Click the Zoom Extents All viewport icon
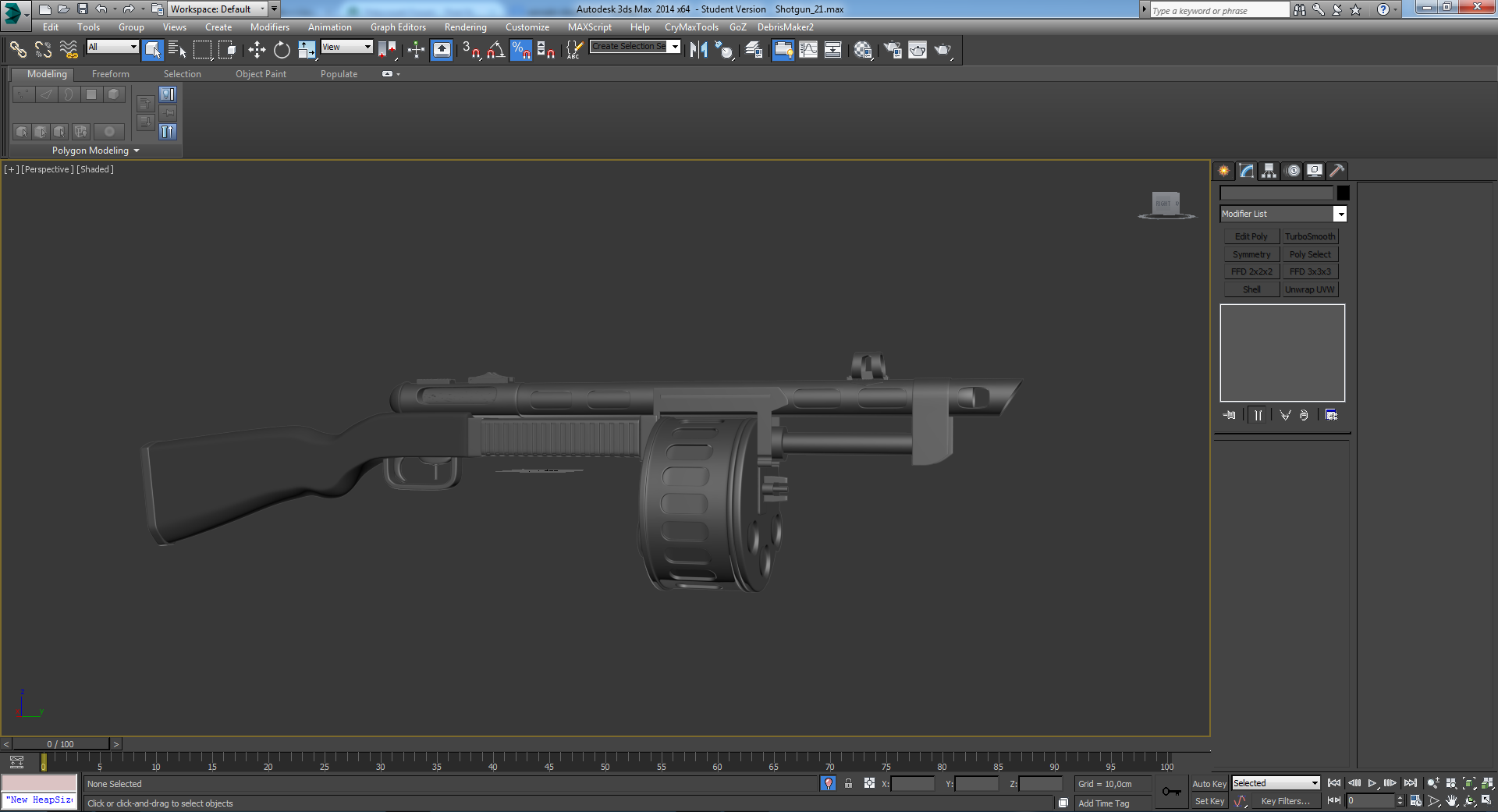The image size is (1498, 812). pyautogui.click(x=1488, y=783)
